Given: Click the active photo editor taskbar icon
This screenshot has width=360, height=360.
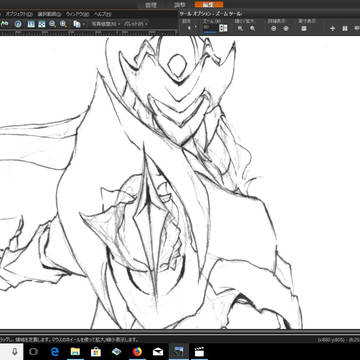Looking at the screenshot, I should coord(179,352).
